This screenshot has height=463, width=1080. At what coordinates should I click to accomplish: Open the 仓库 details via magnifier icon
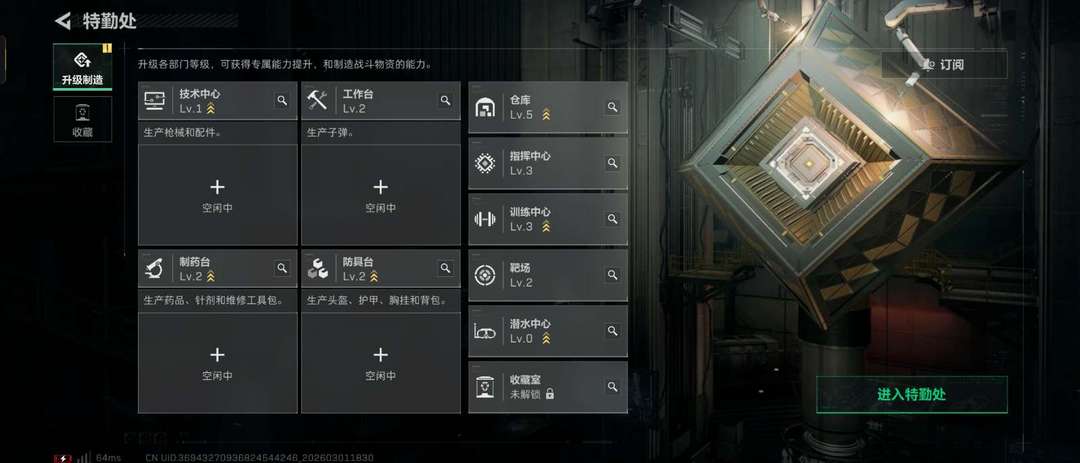pyautogui.click(x=612, y=107)
